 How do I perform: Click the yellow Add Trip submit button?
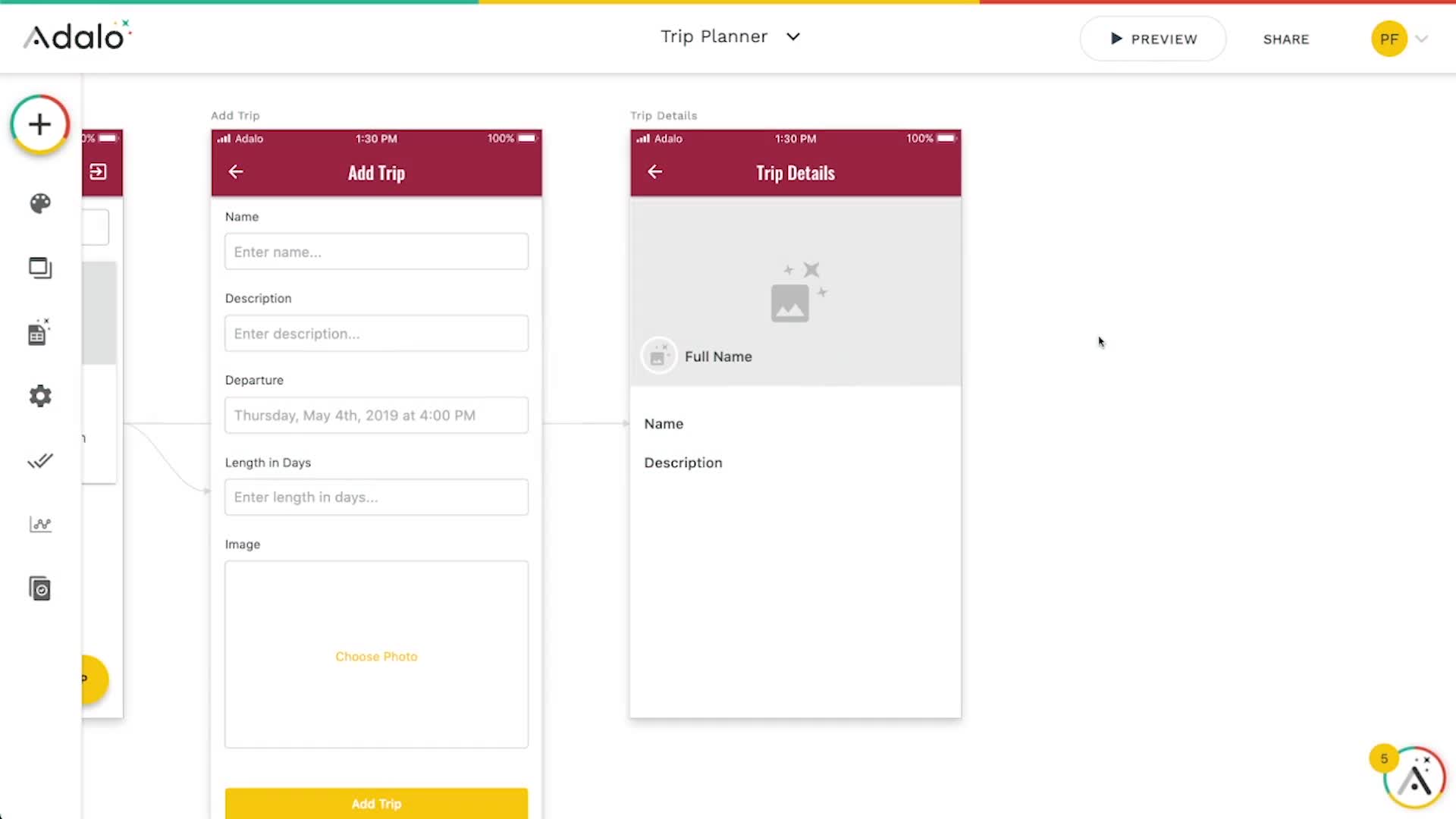[x=376, y=803]
